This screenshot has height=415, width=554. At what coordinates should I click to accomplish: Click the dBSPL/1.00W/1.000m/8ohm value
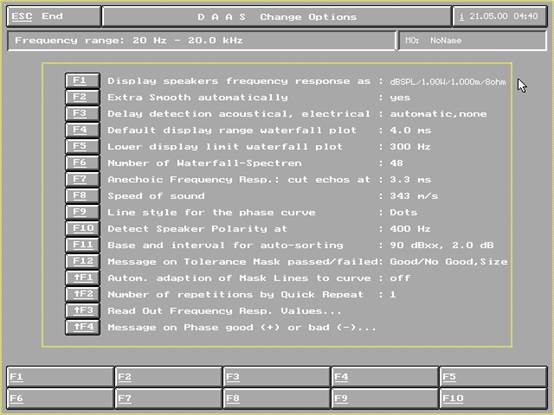(x=448, y=82)
